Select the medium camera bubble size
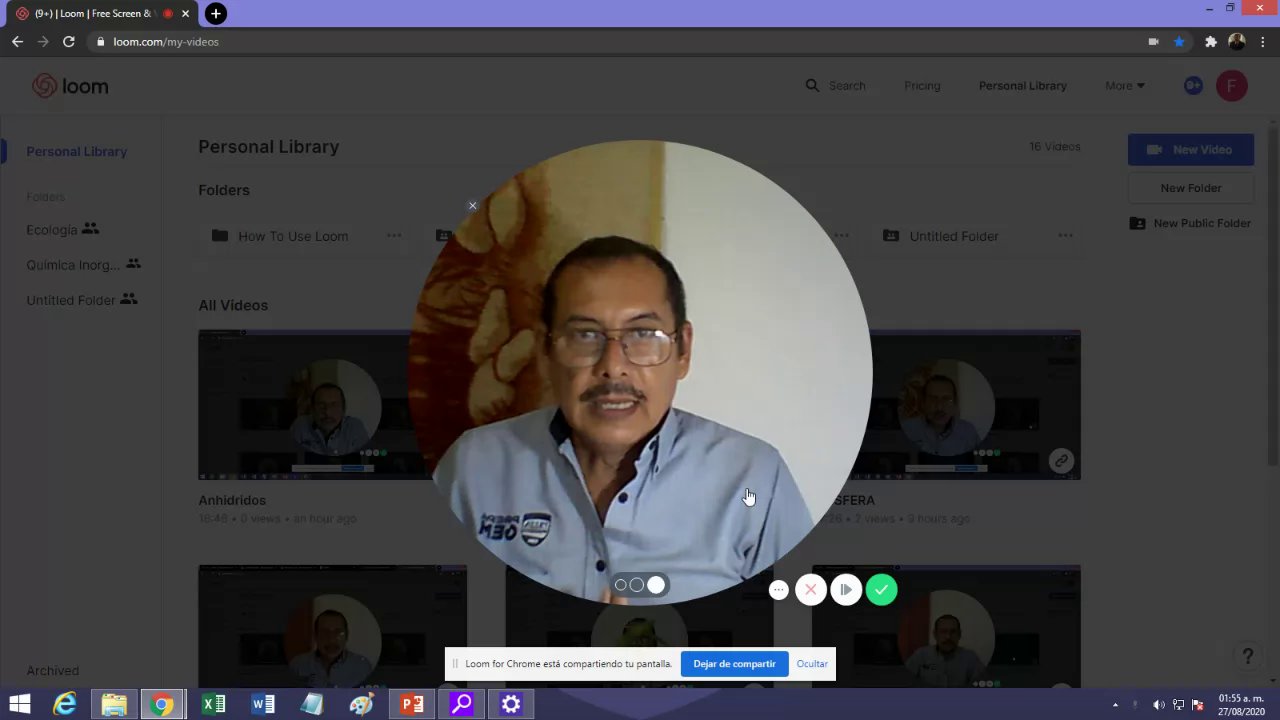The height and width of the screenshot is (720, 1280). point(636,585)
